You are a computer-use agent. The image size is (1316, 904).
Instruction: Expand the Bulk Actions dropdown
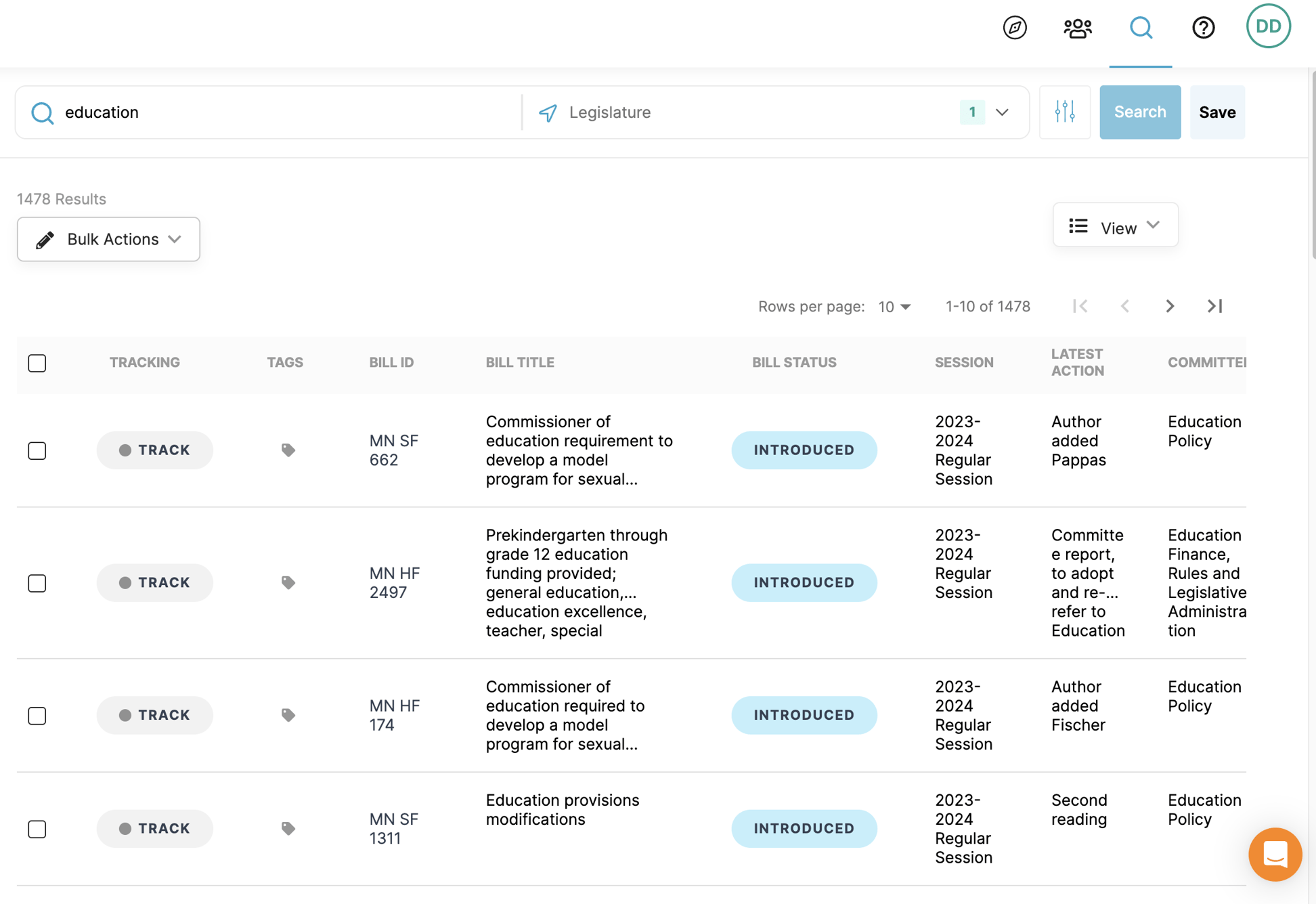coord(108,239)
